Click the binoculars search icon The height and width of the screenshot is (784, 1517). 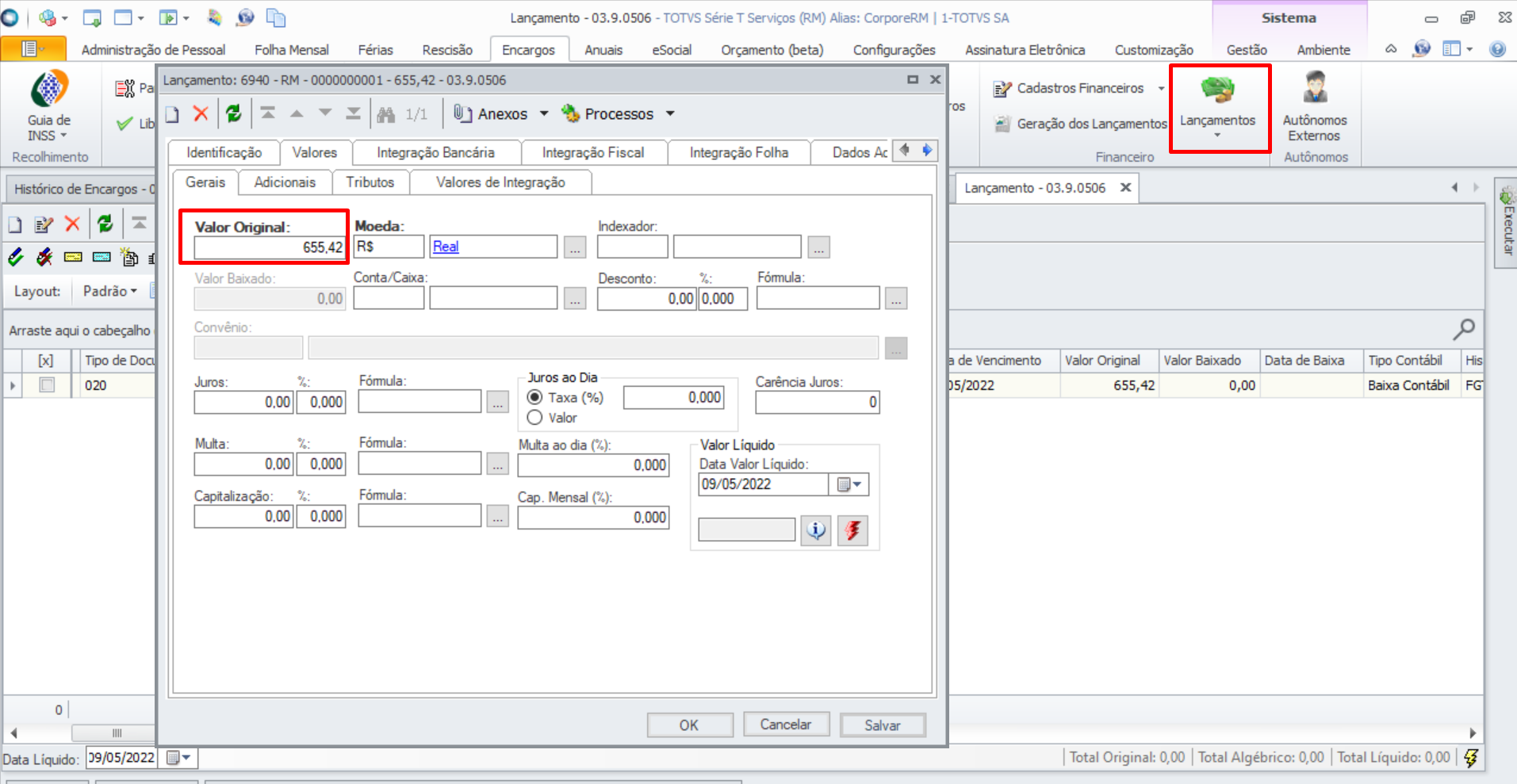pyautogui.click(x=386, y=114)
